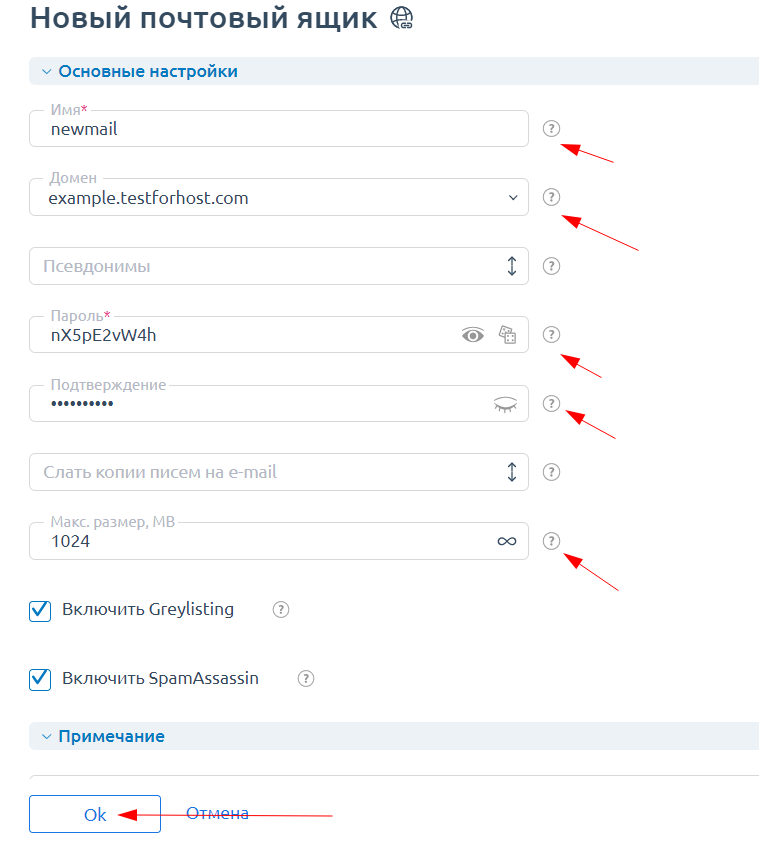Click the help icon next to Псевдонимы
Image resolution: width=759 pixels, height=844 pixels.
[x=551, y=266]
